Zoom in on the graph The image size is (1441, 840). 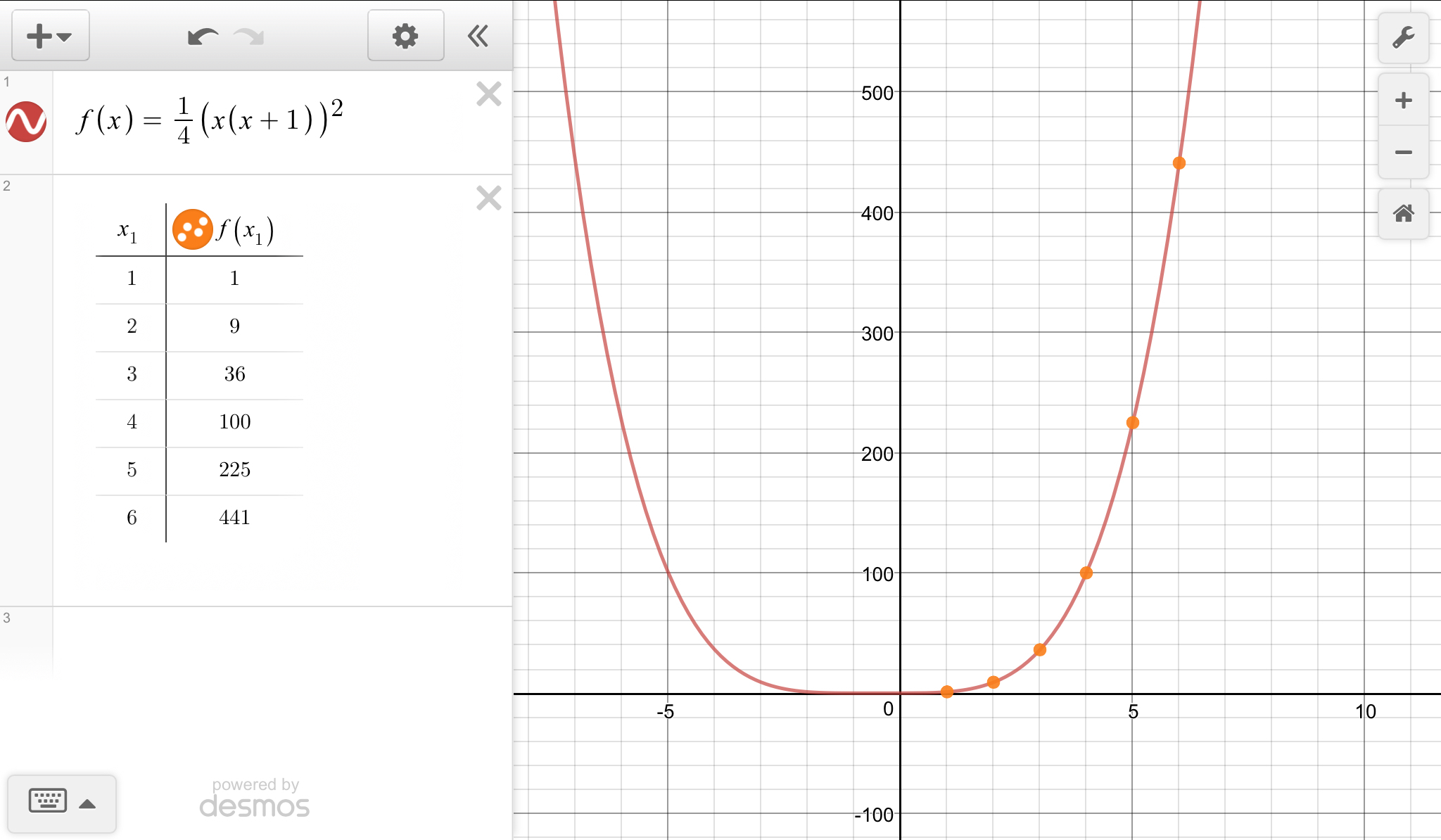click(x=1403, y=100)
